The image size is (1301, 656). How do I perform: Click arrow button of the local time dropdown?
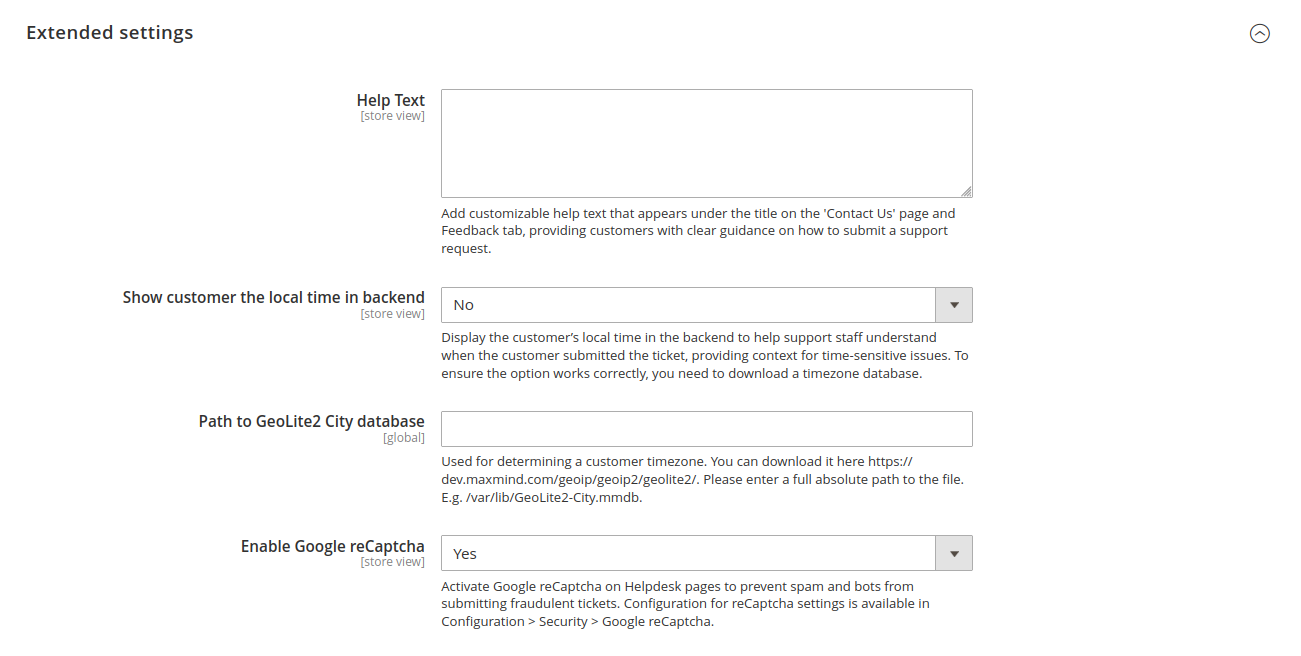(954, 305)
